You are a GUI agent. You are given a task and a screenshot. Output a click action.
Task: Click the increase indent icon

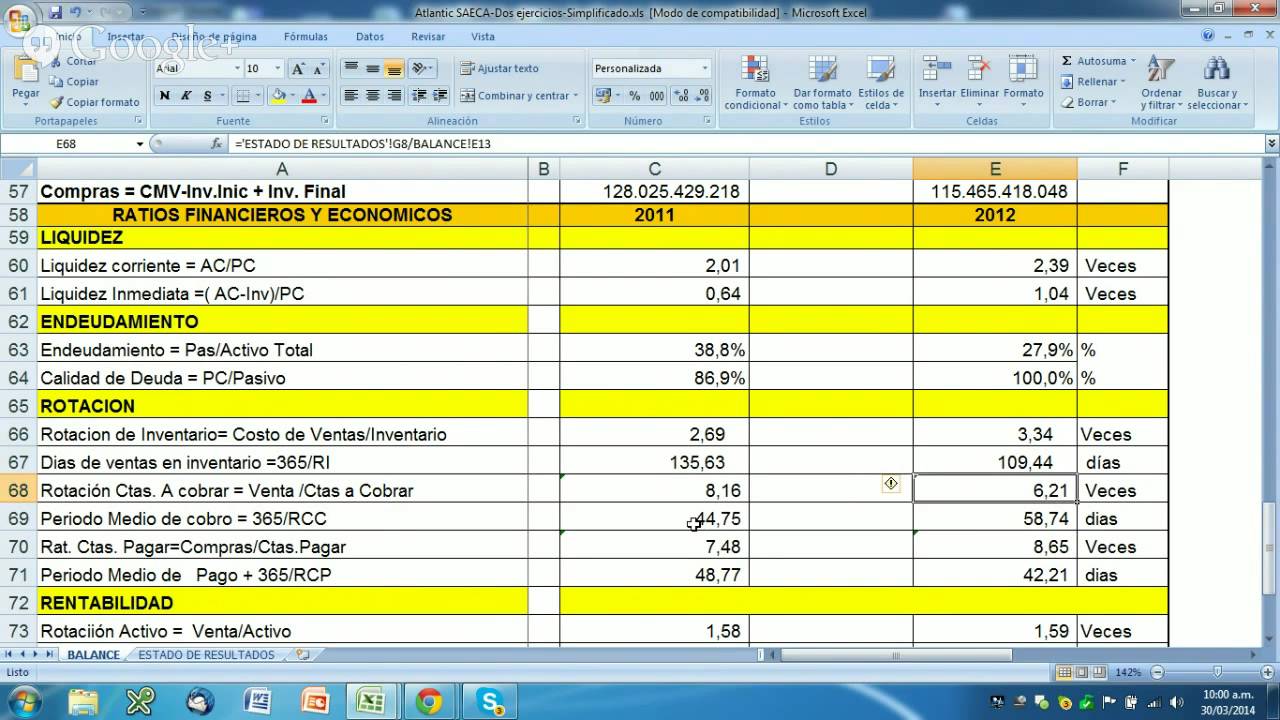441,96
